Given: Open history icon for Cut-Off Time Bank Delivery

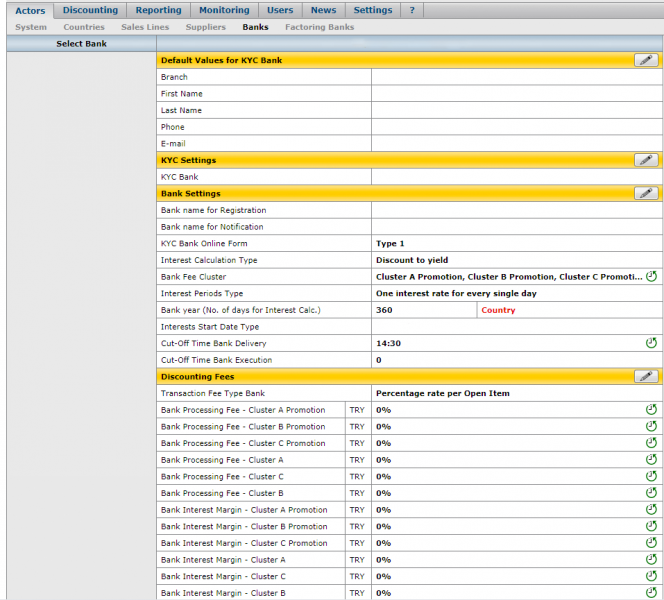Looking at the screenshot, I should click(651, 343).
